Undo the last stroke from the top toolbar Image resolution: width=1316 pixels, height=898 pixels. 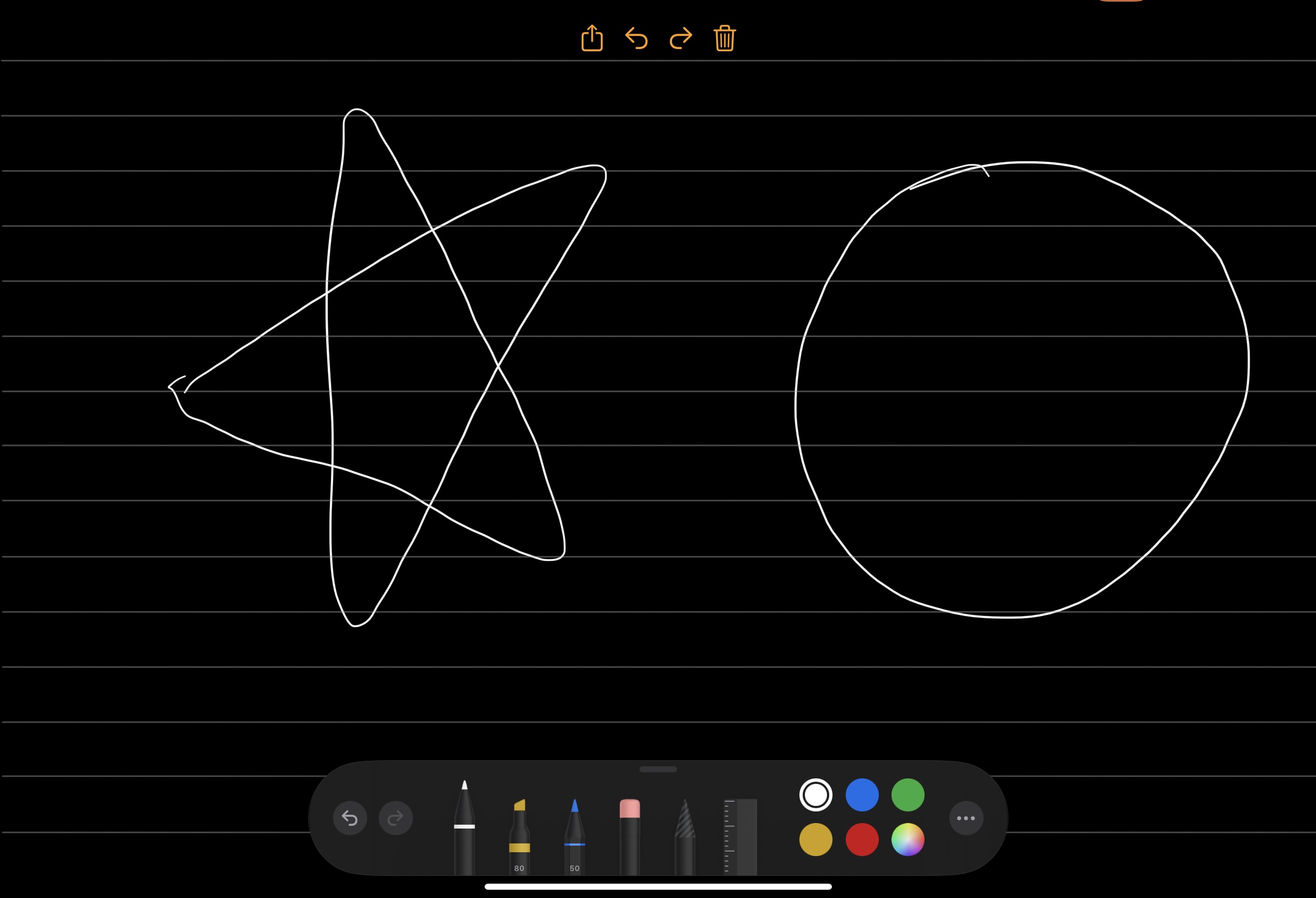point(636,39)
